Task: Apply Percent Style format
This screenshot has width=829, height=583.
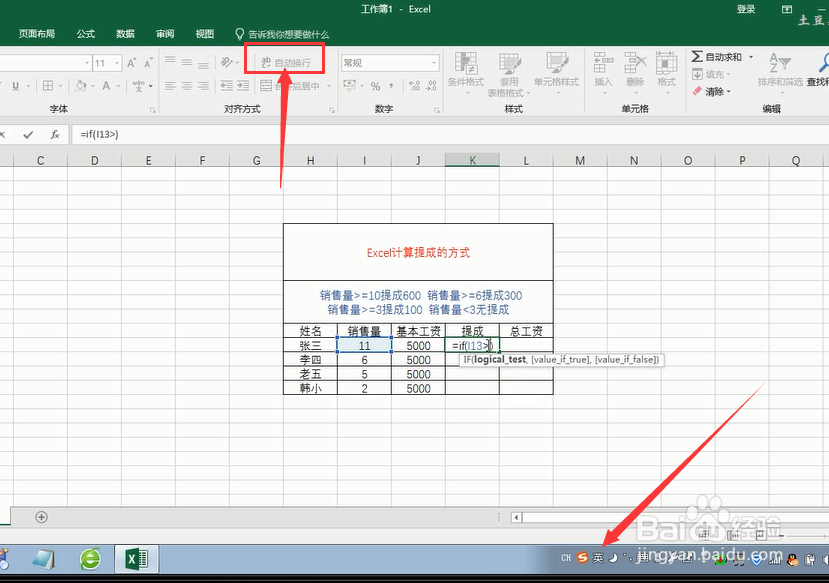Action: tap(375, 86)
